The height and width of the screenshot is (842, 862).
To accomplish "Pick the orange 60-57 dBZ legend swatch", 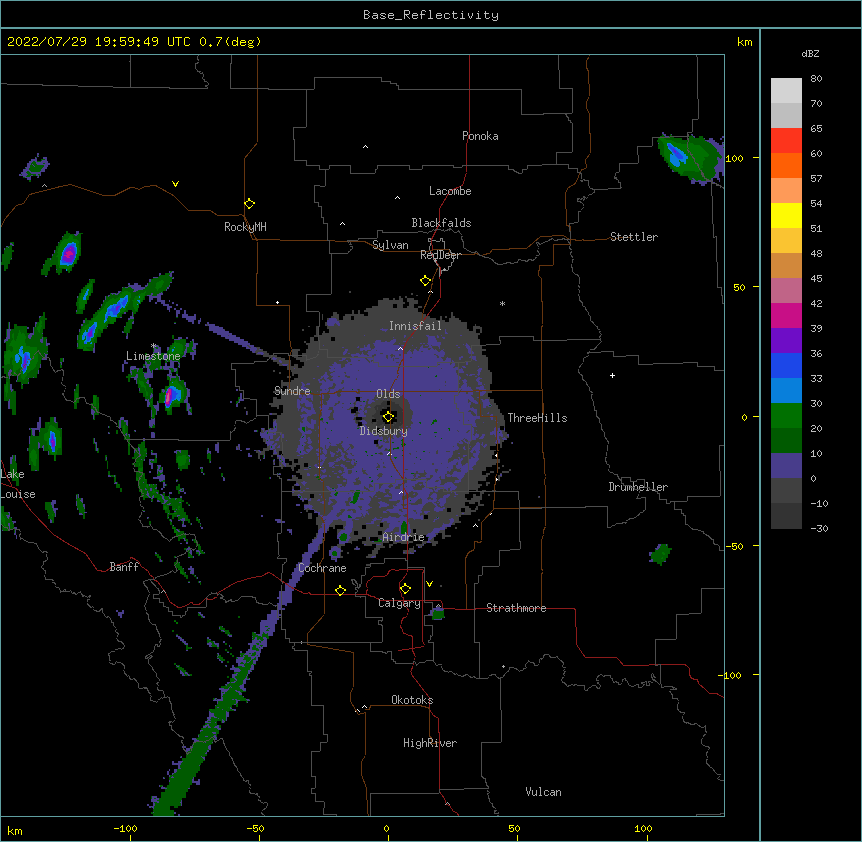I will tap(786, 165).
